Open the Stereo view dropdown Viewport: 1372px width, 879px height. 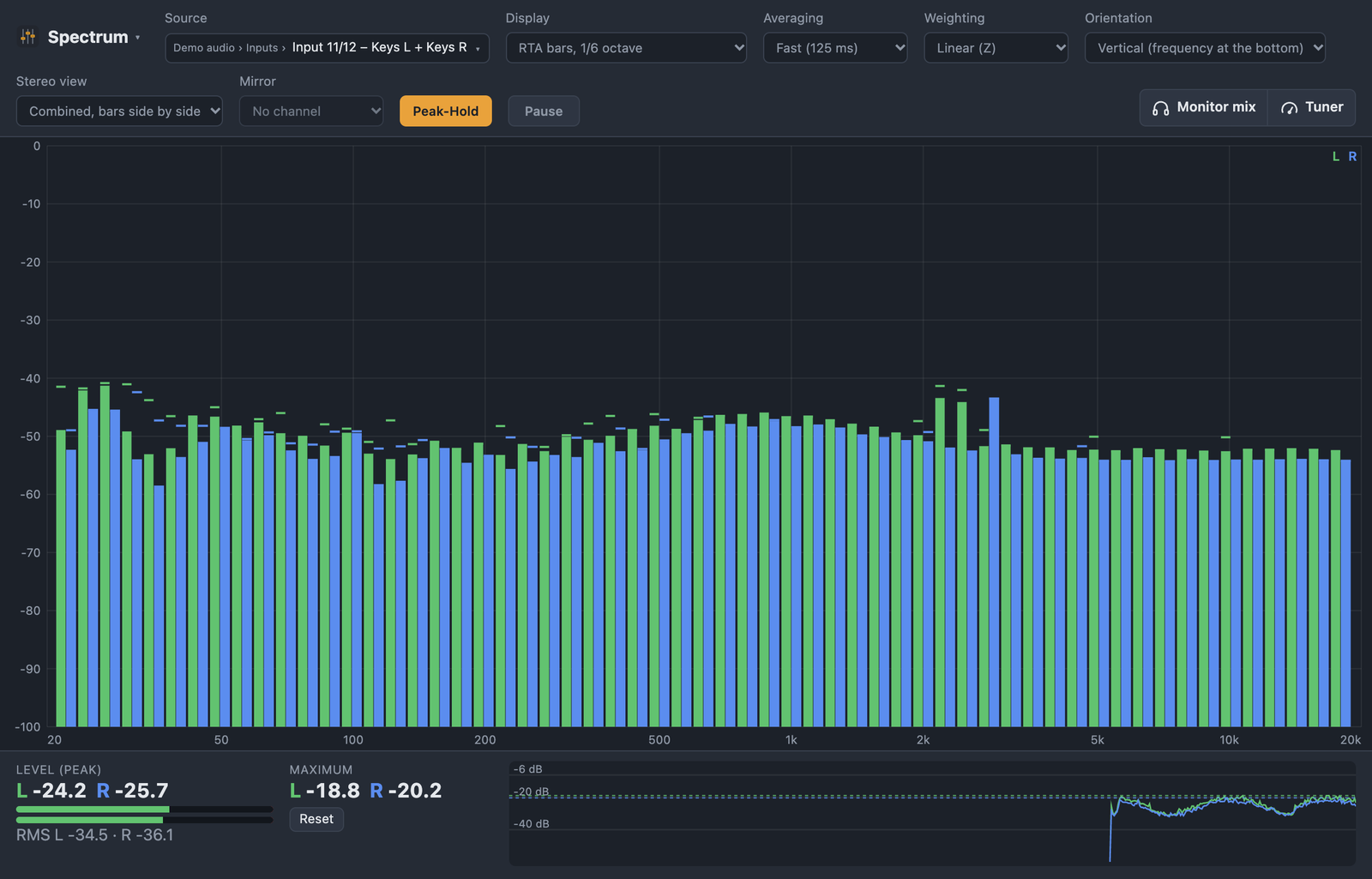(x=119, y=111)
